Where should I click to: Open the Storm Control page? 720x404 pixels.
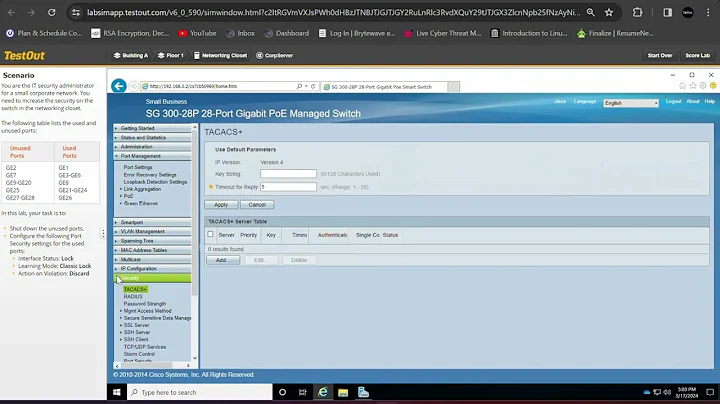pyautogui.click(x=139, y=354)
